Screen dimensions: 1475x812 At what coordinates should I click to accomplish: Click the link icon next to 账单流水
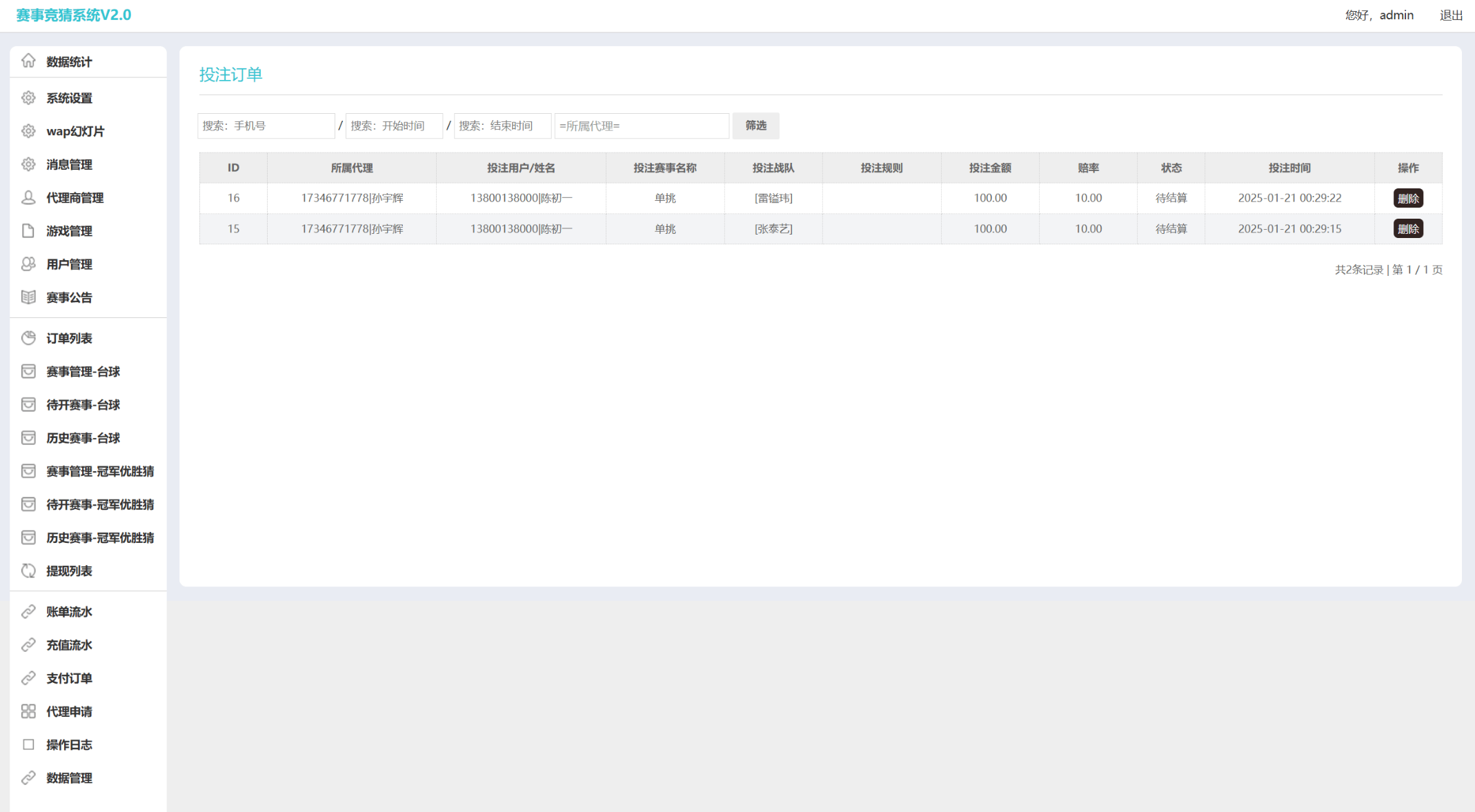click(28, 612)
